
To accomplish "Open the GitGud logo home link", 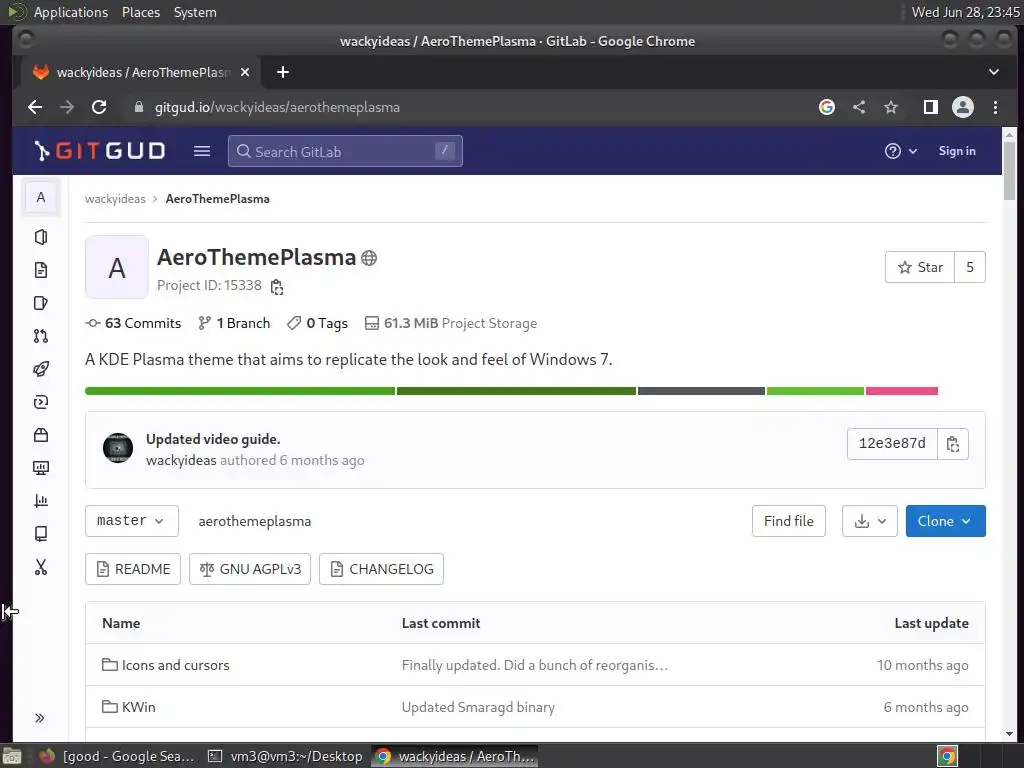I will (100, 151).
